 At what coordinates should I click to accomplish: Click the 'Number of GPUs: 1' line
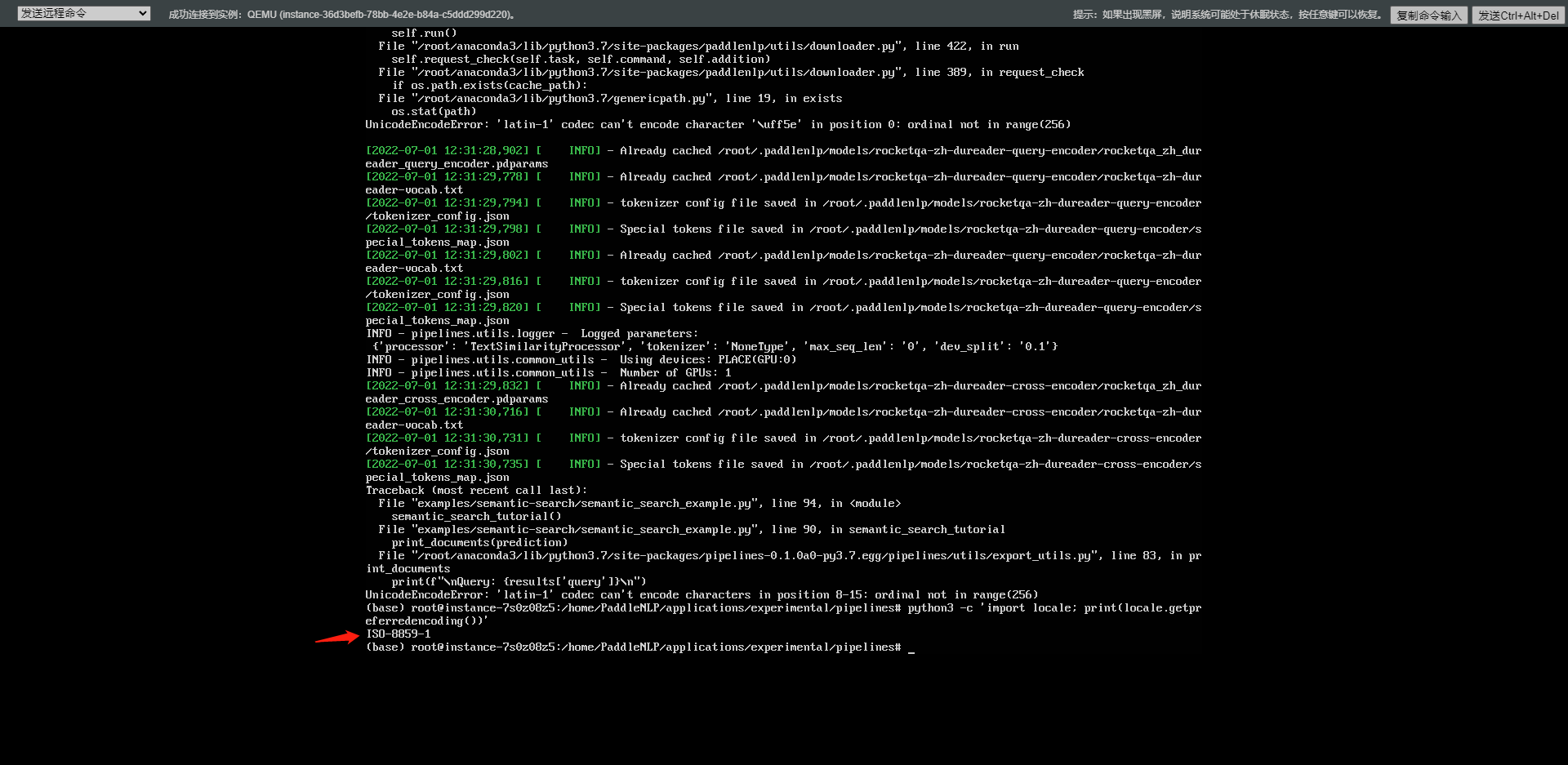[548, 373]
